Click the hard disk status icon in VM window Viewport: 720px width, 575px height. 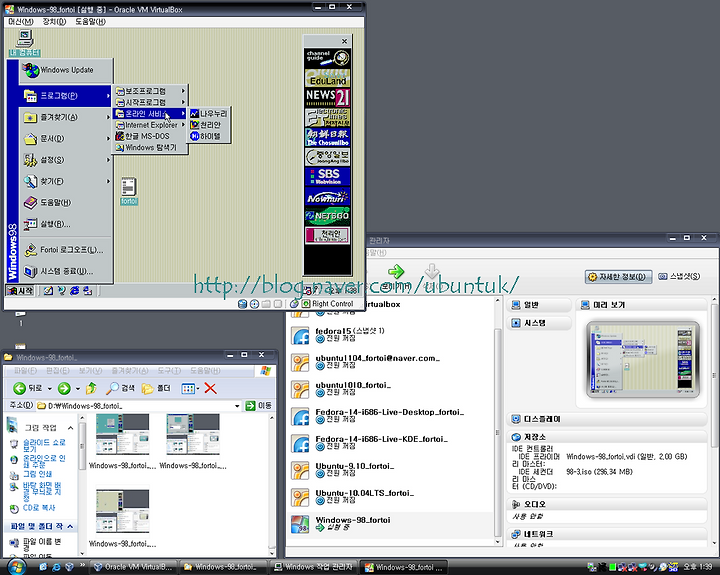(242, 304)
